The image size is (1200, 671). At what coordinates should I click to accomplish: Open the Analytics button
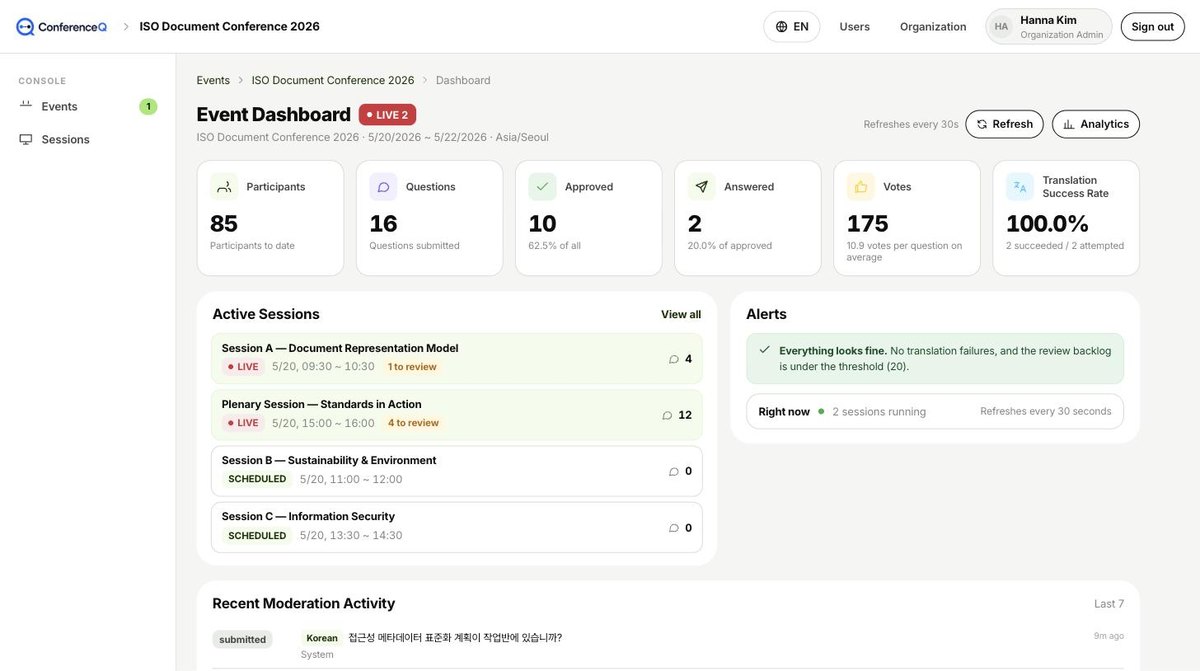1095,124
